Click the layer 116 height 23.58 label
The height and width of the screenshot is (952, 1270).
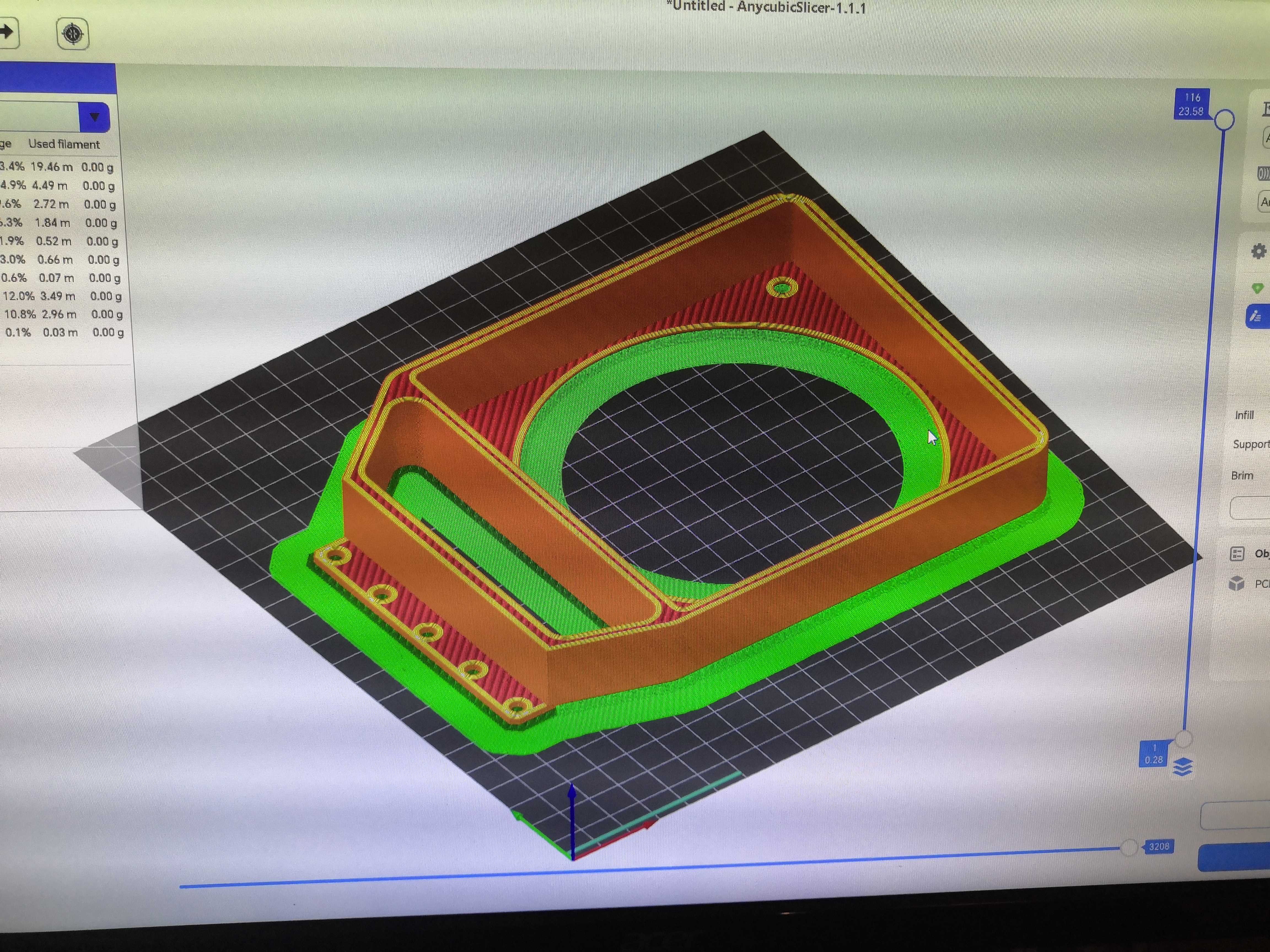[1191, 104]
